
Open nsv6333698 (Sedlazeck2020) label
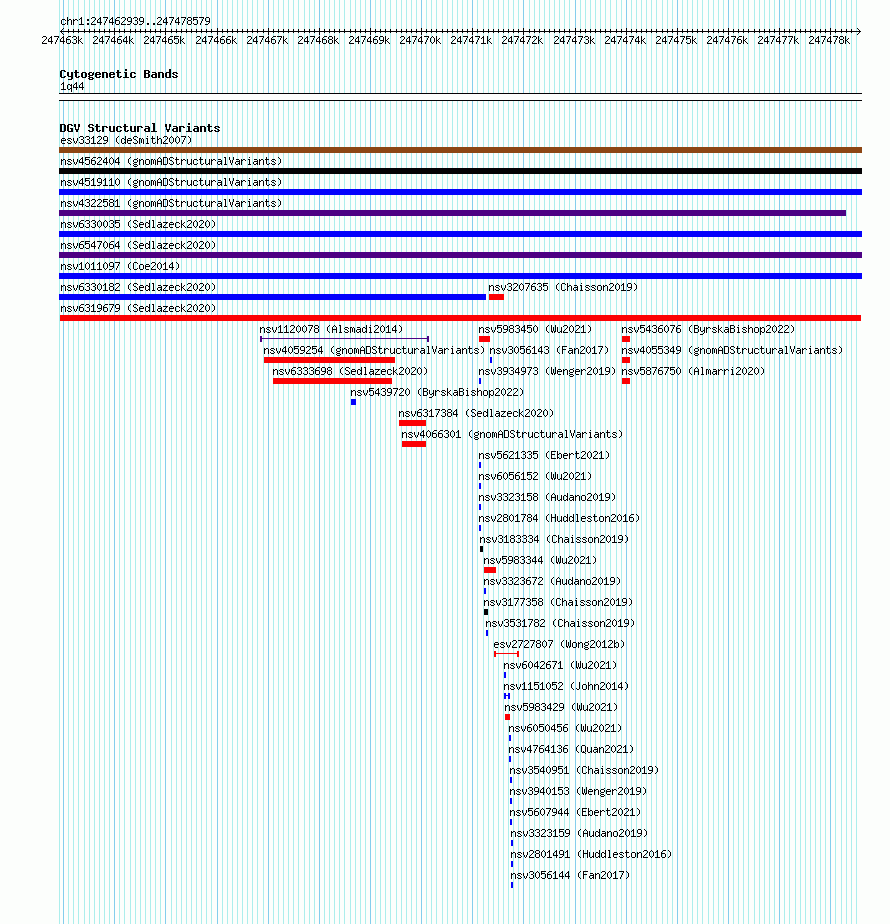coord(350,371)
